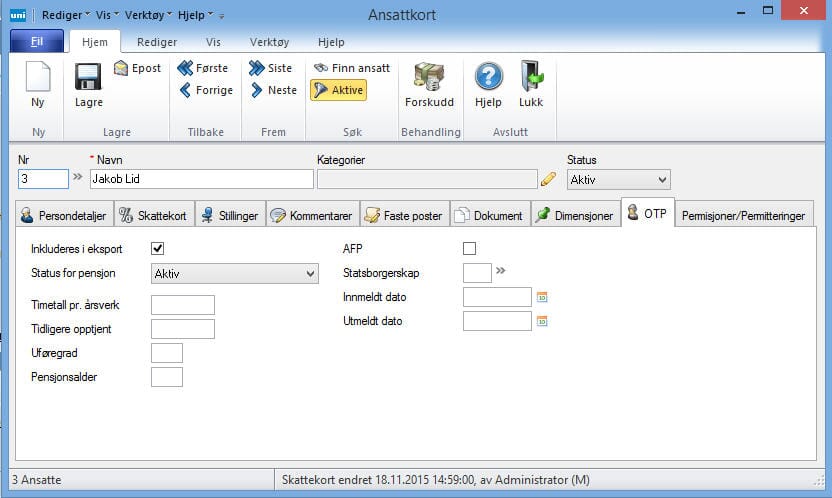Viewport: 832px width, 498px height.
Task: Click Finn ansatt search button
Action: 351,68
